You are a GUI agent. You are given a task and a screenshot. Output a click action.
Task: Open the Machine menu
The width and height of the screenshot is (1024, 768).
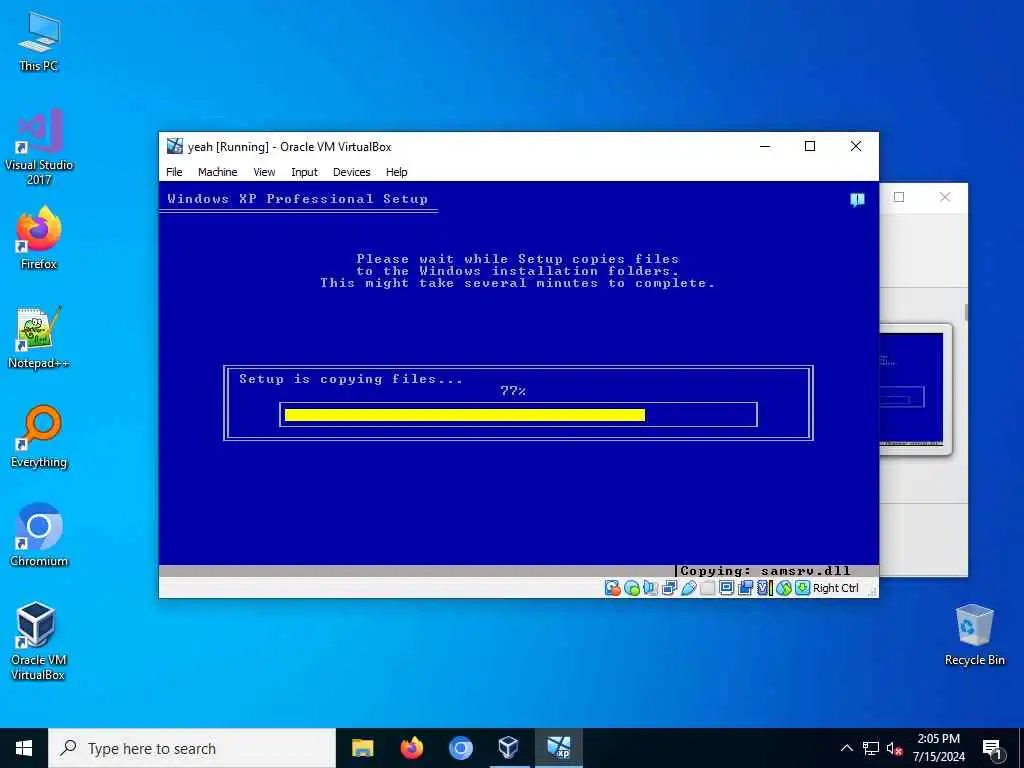coord(217,172)
